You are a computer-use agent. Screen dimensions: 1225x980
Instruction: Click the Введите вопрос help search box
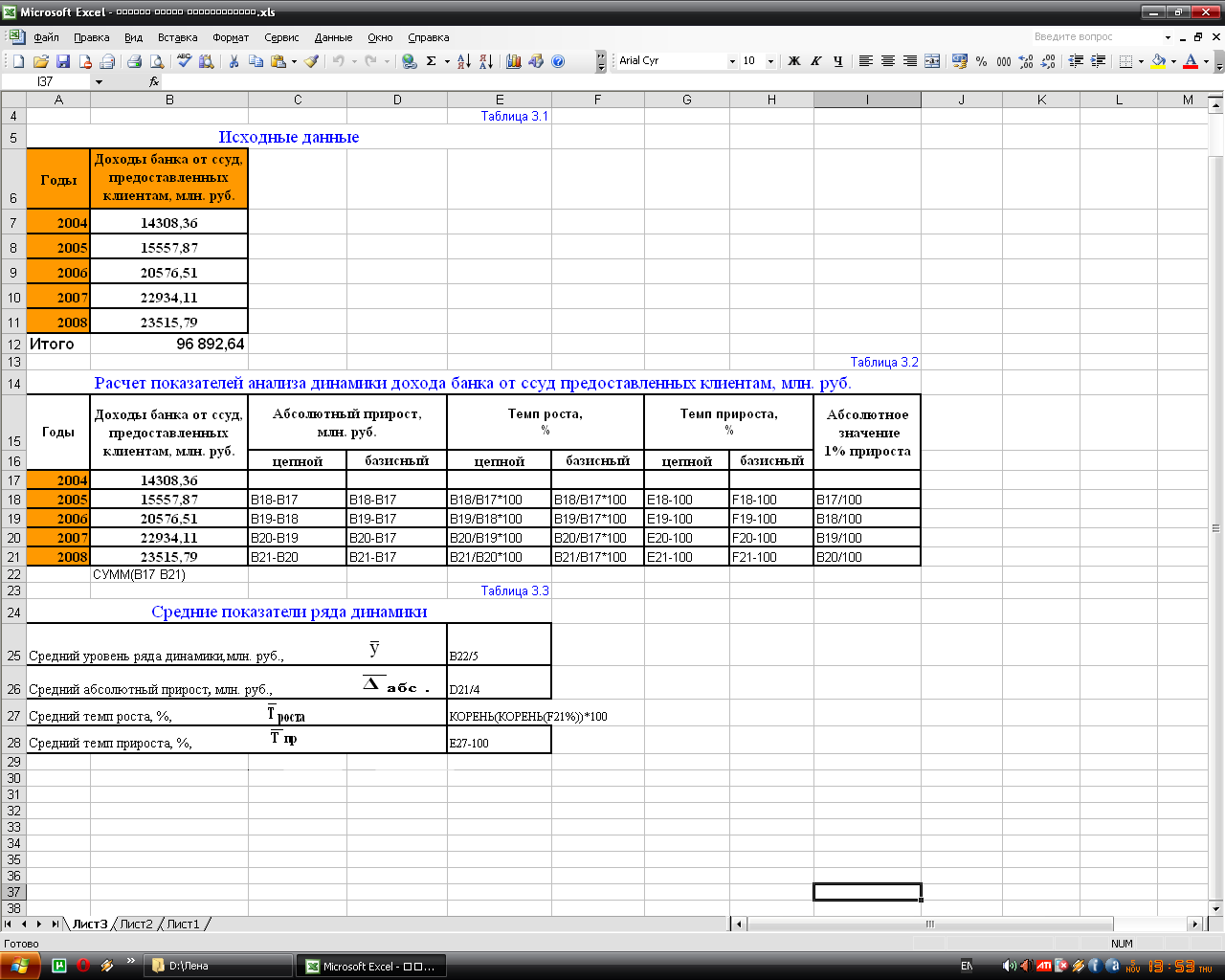(x=1096, y=36)
